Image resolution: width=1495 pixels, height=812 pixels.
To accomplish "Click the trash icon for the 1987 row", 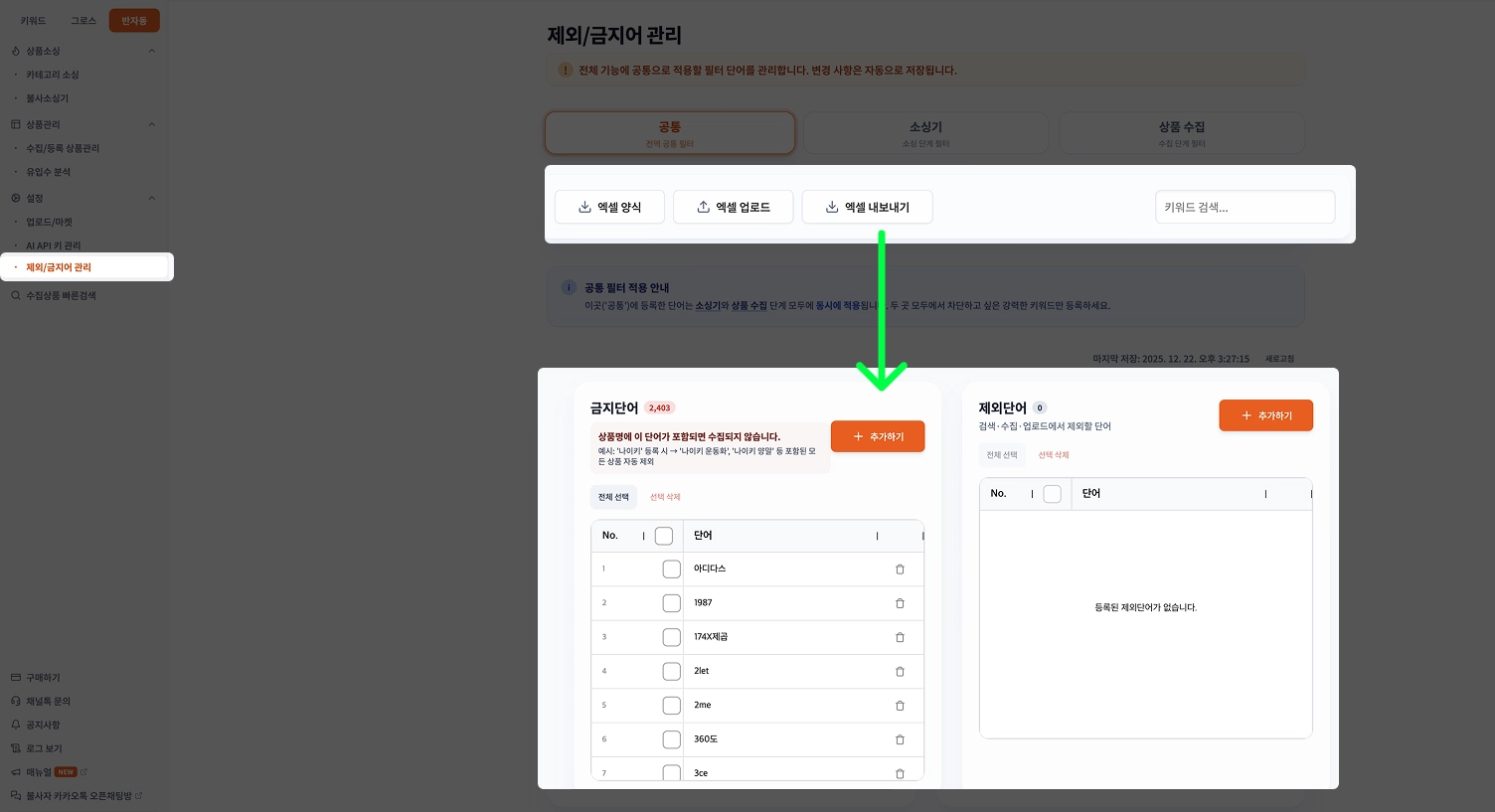I will pyautogui.click(x=900, y=603).
